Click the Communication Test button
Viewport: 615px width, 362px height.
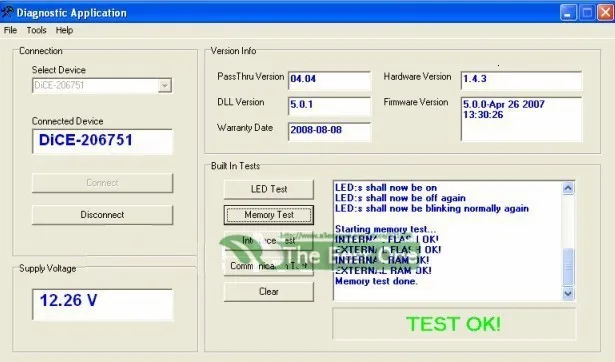click(x=269, y=266)
